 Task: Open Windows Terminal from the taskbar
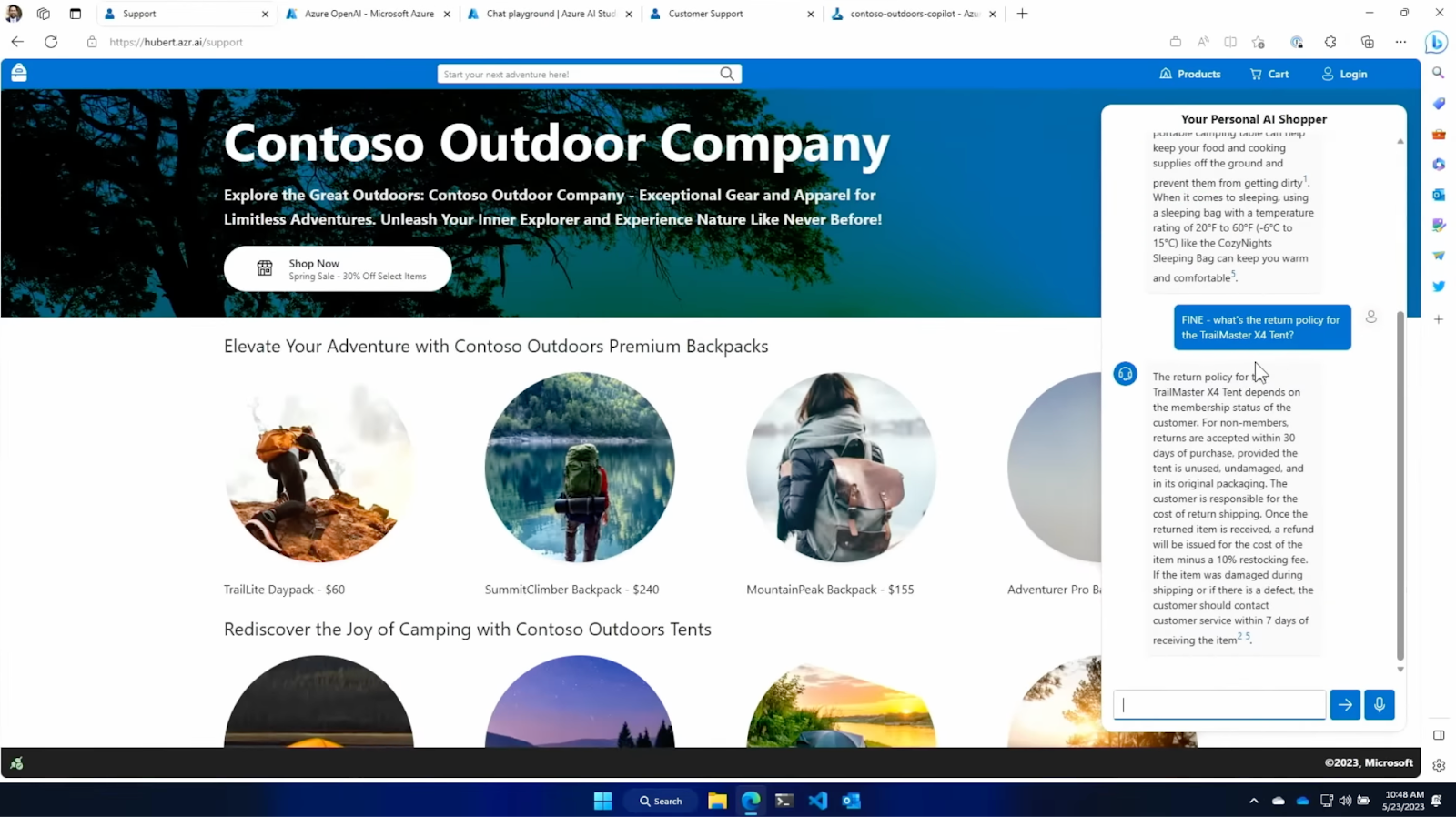[x=784, y=801]
